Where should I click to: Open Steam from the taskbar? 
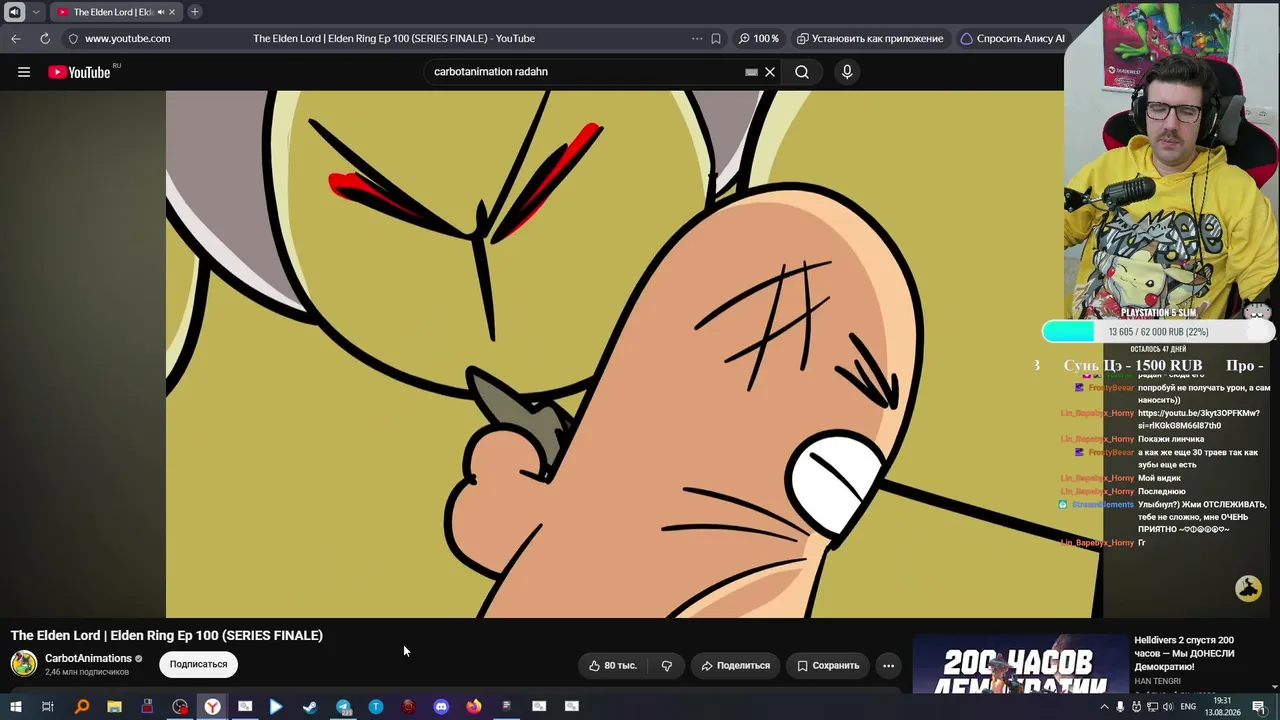[x=310, y=706]
